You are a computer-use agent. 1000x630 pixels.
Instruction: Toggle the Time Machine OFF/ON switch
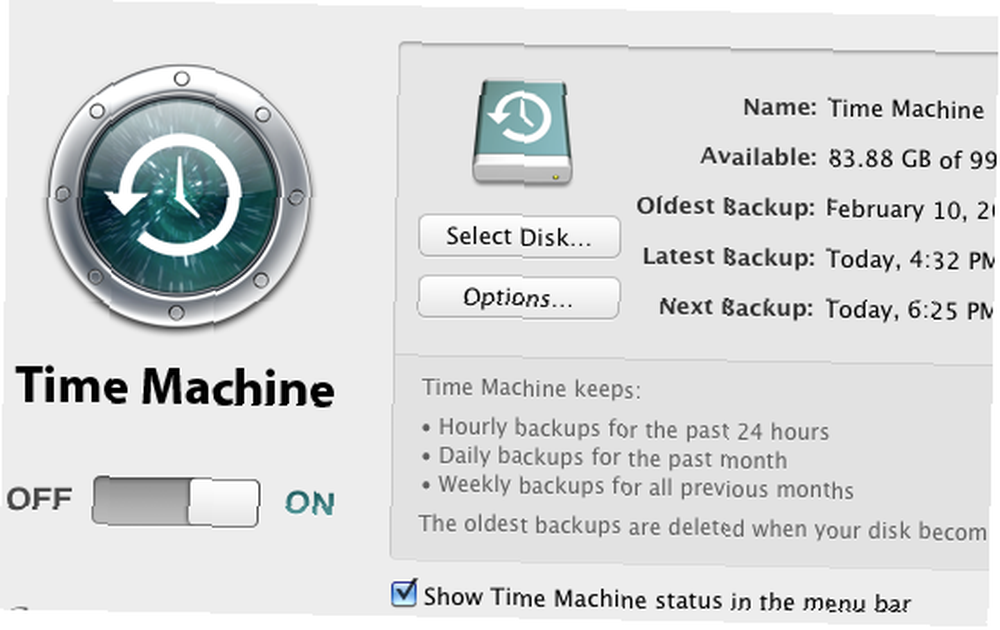(175, 501)
